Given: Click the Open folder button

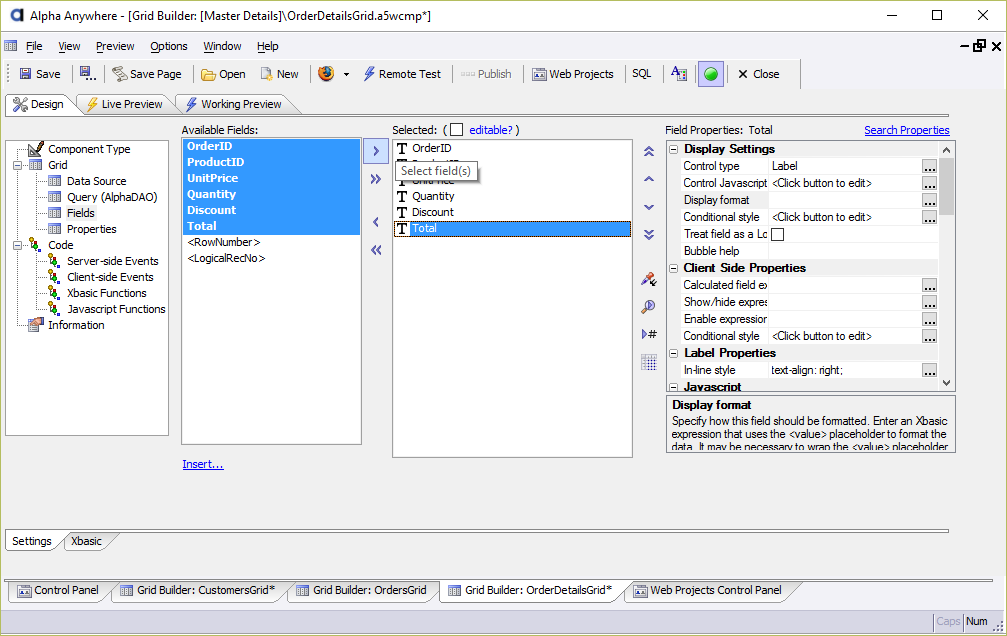Looking at the screenshot, I should pos(223,74).
